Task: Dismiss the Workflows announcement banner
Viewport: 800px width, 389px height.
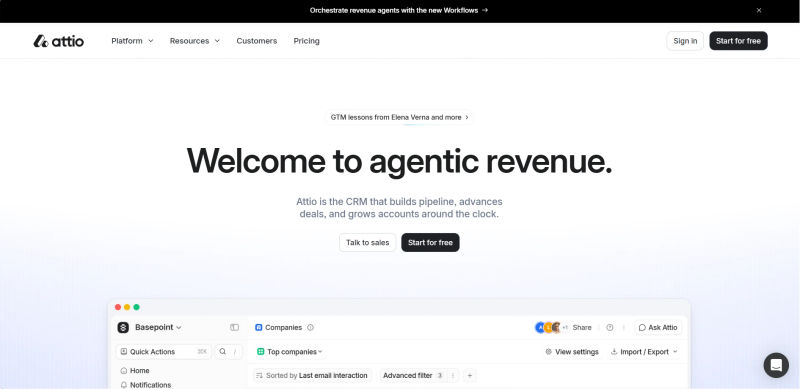Action: pos(759,10)
